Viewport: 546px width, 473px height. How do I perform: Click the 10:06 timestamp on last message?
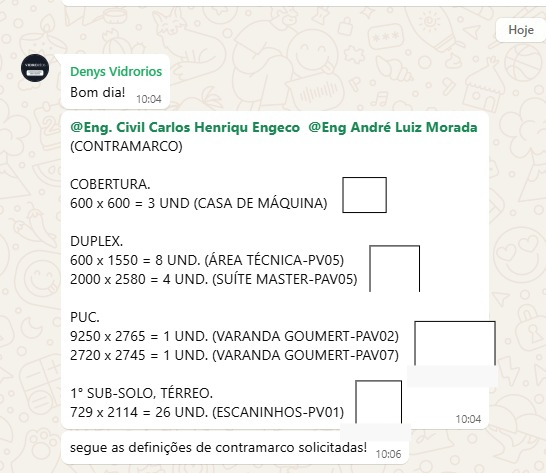coord(388,454)
